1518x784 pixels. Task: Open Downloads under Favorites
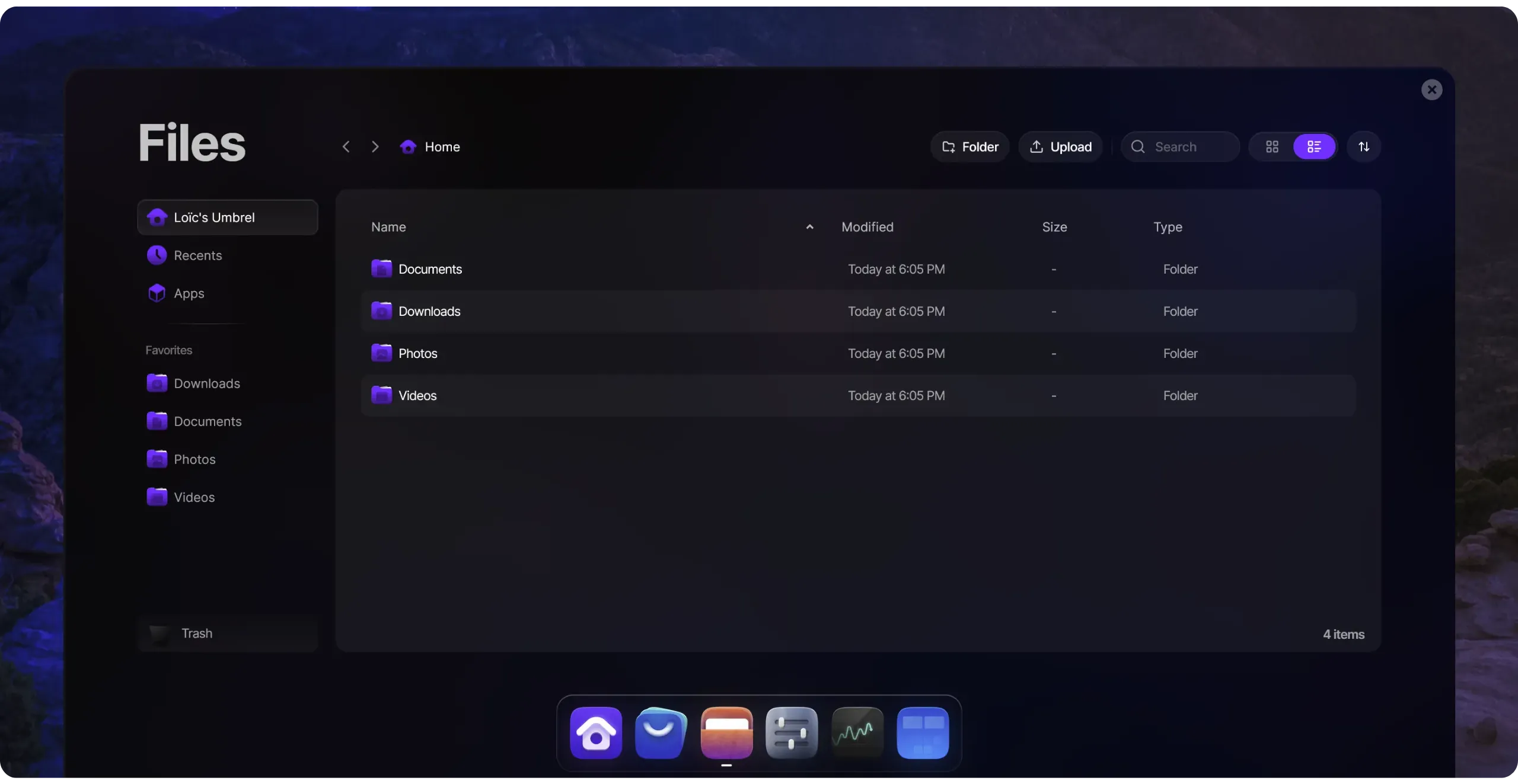pyautogui.click(x=228, y=383)
